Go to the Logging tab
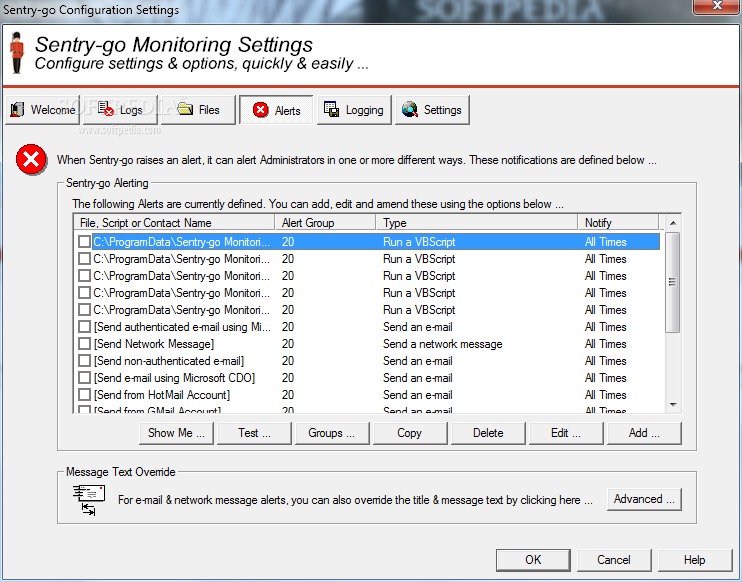 (x=354, y=110)
